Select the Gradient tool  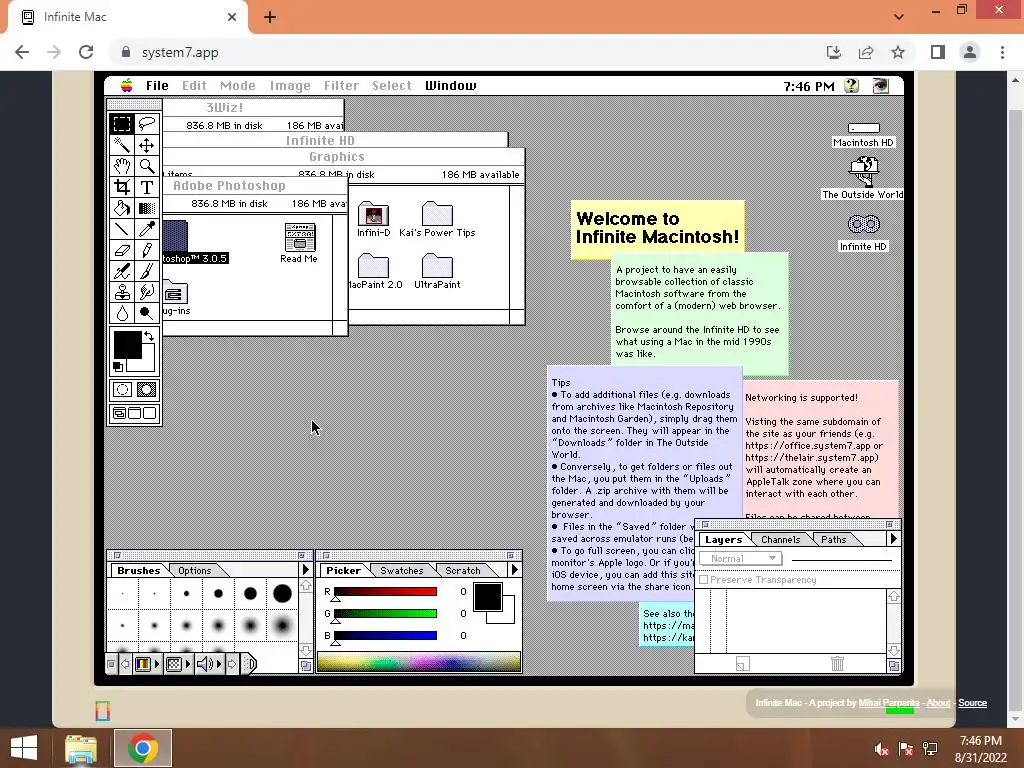(147, 208)
